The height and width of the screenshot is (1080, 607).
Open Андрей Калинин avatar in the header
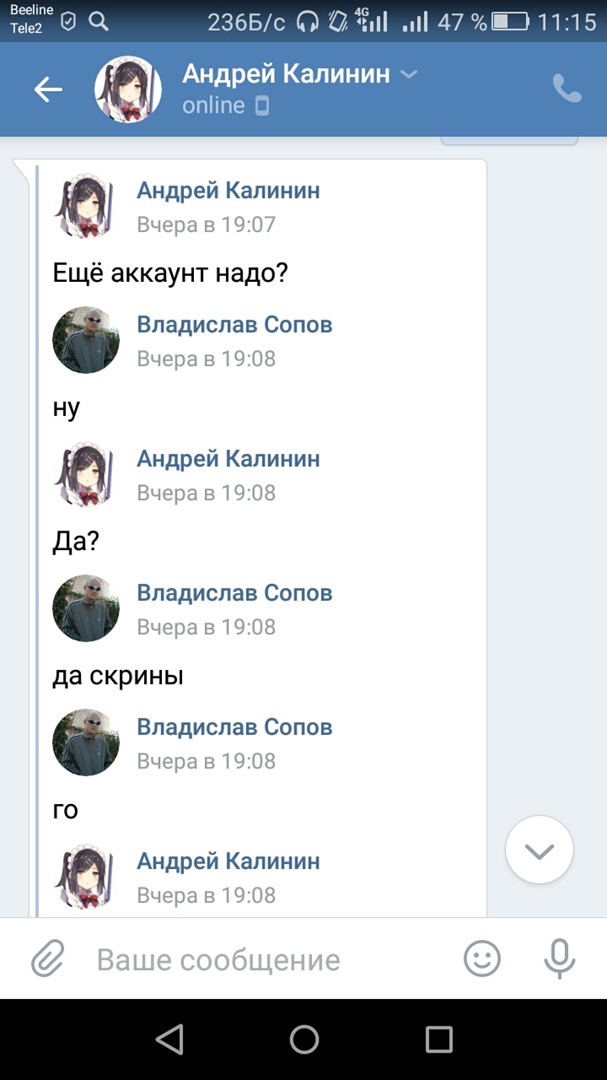point(128,90)
